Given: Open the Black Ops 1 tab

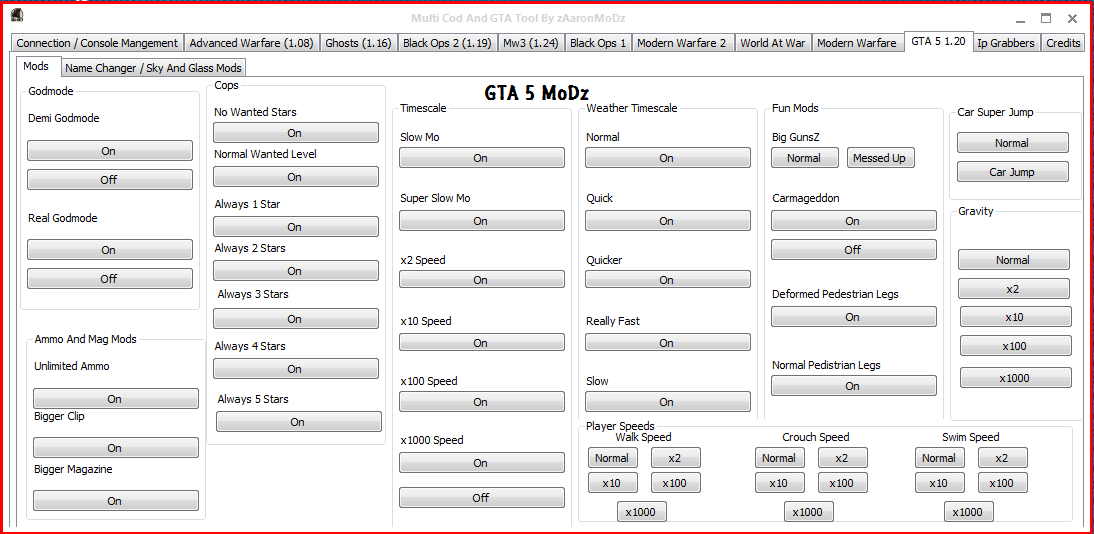Looking at the screenshot, I should 598,43.
